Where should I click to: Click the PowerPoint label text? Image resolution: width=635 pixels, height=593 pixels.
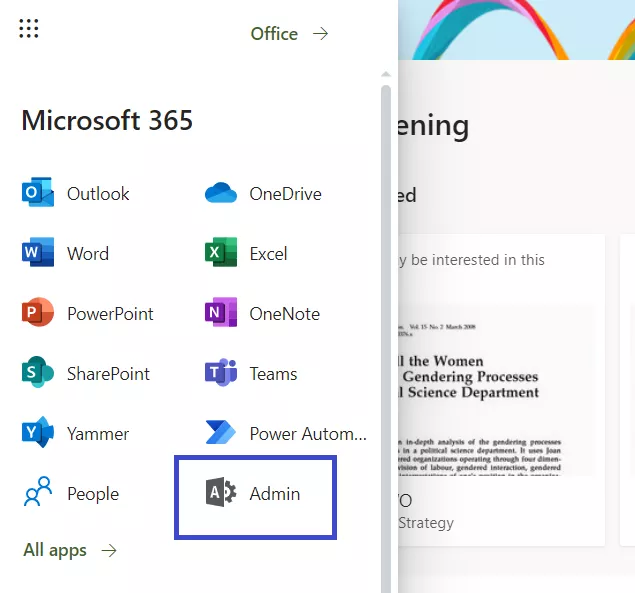pyautogui.click(x=110, y=314)
